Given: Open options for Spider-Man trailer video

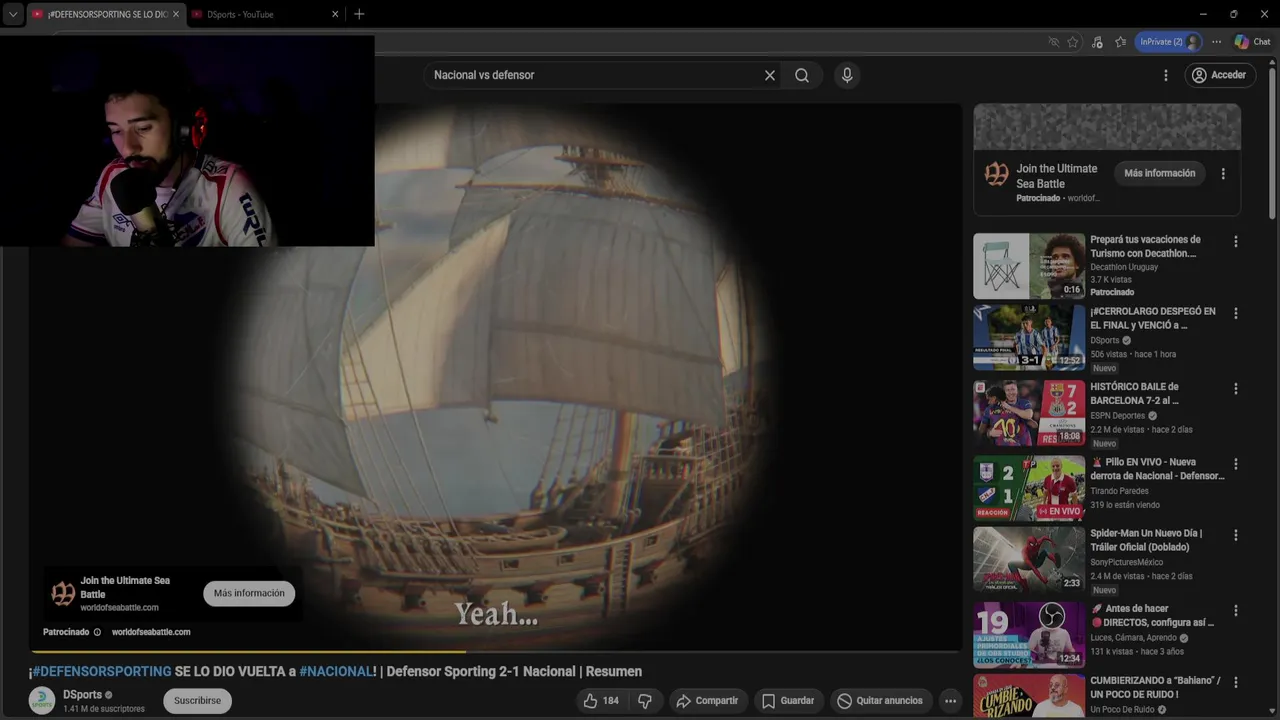Looking at the screenshot, I should [x=1236, y=535].
